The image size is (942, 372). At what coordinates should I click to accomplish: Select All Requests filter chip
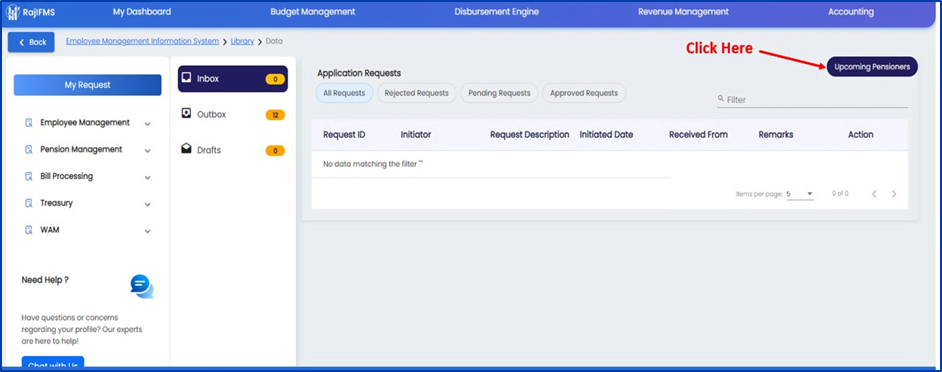click(344, 93)
